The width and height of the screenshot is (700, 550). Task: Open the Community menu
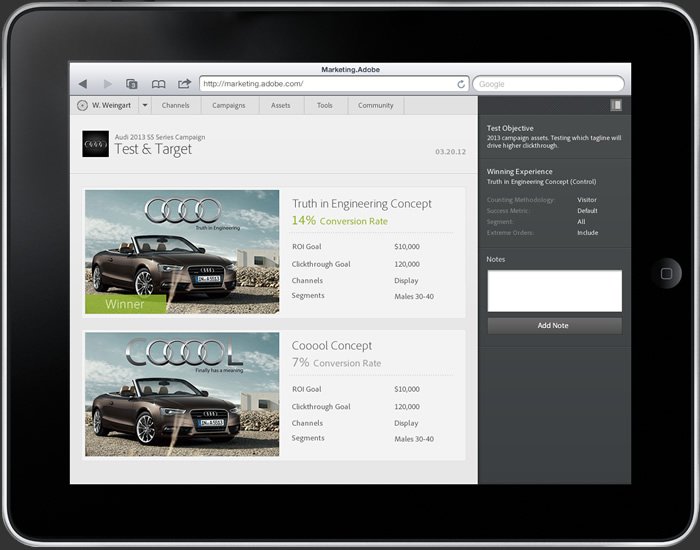coord(375,105)
